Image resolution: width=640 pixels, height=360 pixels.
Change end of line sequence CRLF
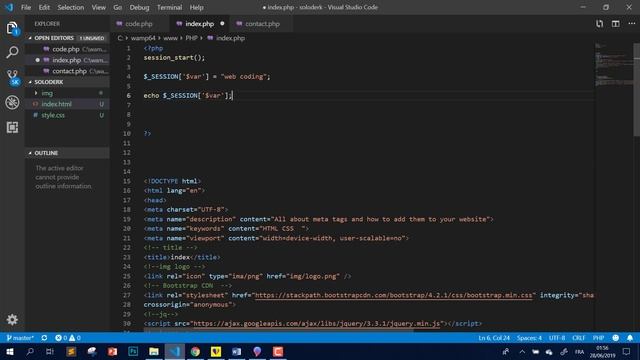point(578,338)
